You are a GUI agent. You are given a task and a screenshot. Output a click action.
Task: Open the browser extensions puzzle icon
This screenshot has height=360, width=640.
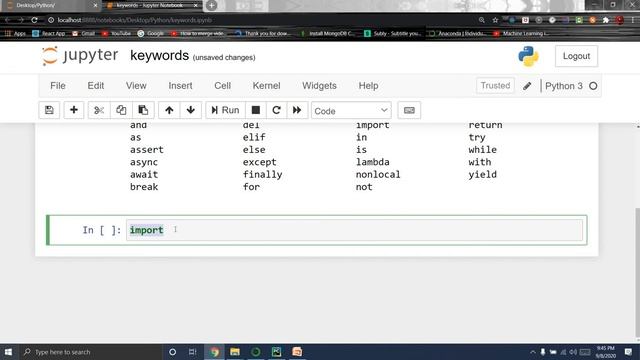(x=606, y=20)
